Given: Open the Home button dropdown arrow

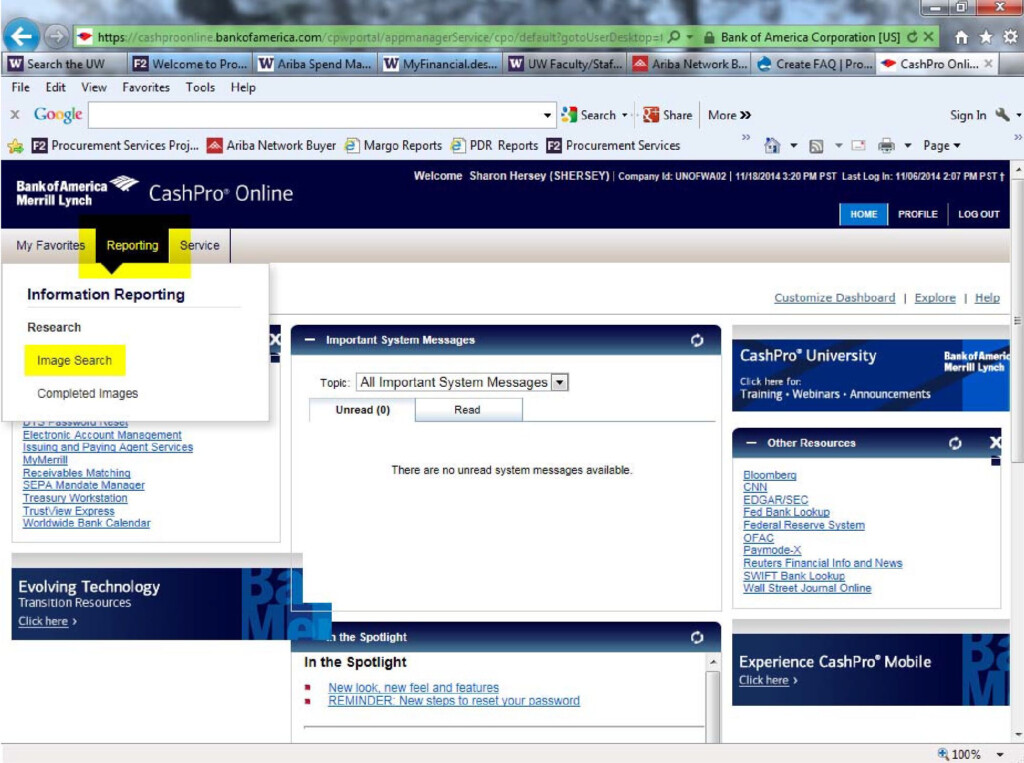Looking at the screenshot, I should pos(793,146).
